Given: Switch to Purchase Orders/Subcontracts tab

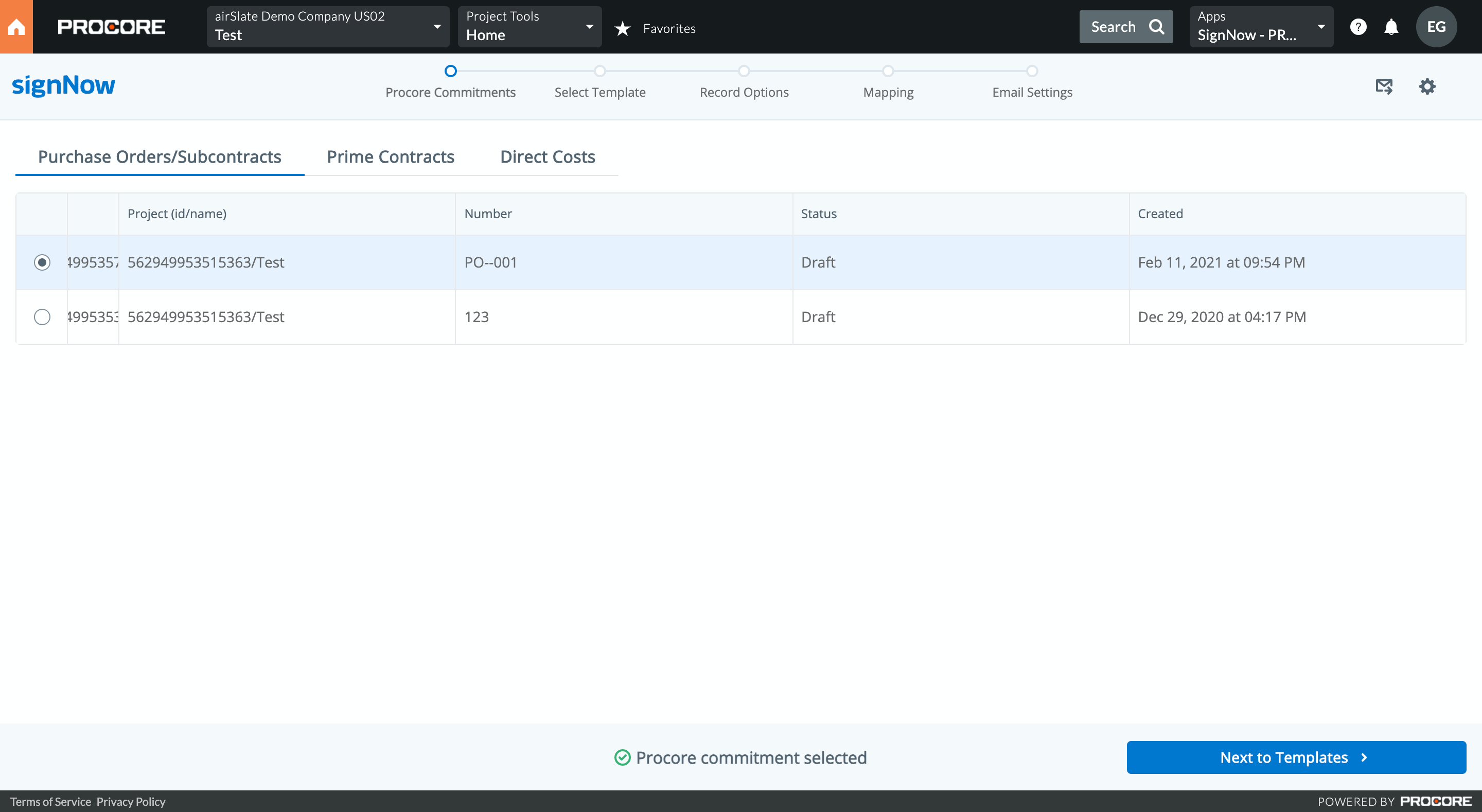Looking at the screenshot, I should [160, 156].
